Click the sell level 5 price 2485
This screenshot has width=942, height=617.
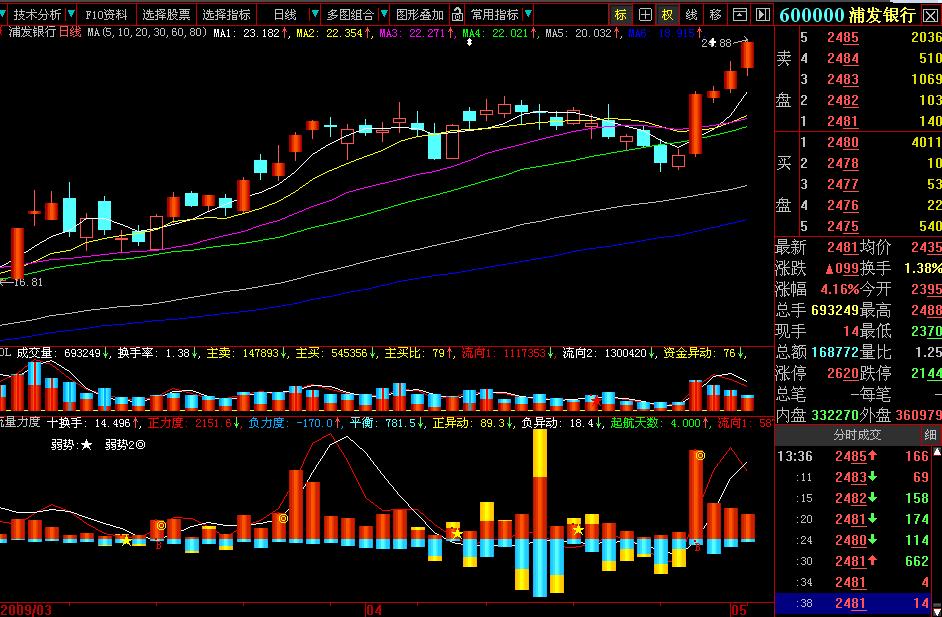click(842, 37)
